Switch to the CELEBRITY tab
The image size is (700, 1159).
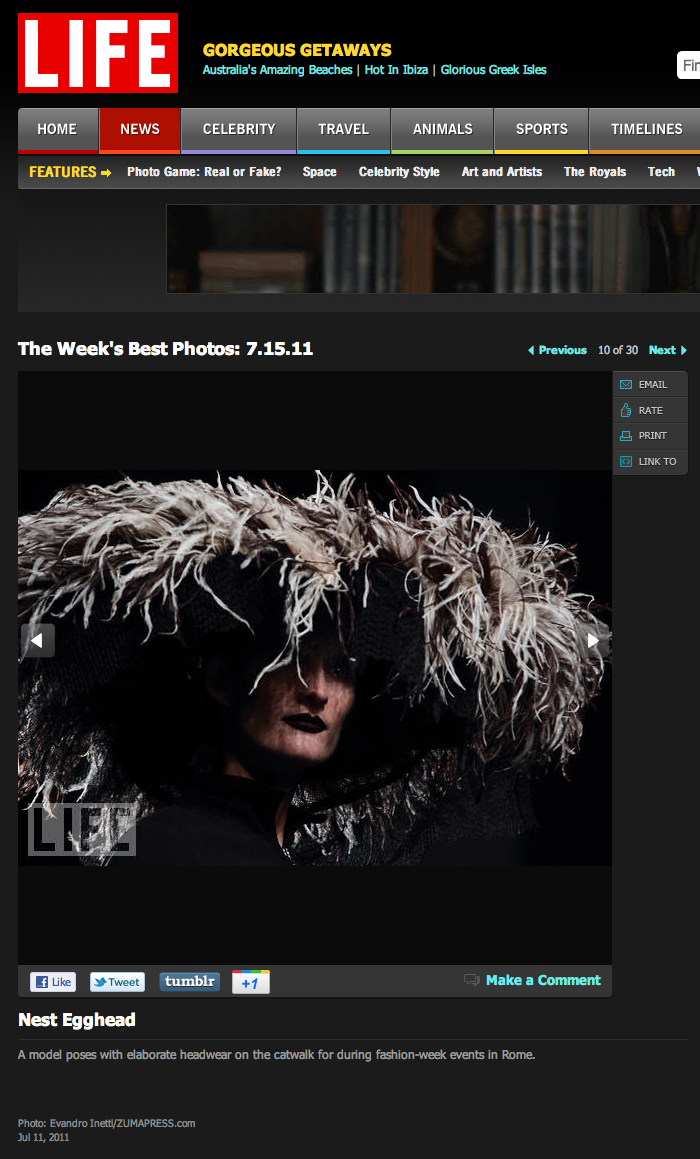[239, 129]
